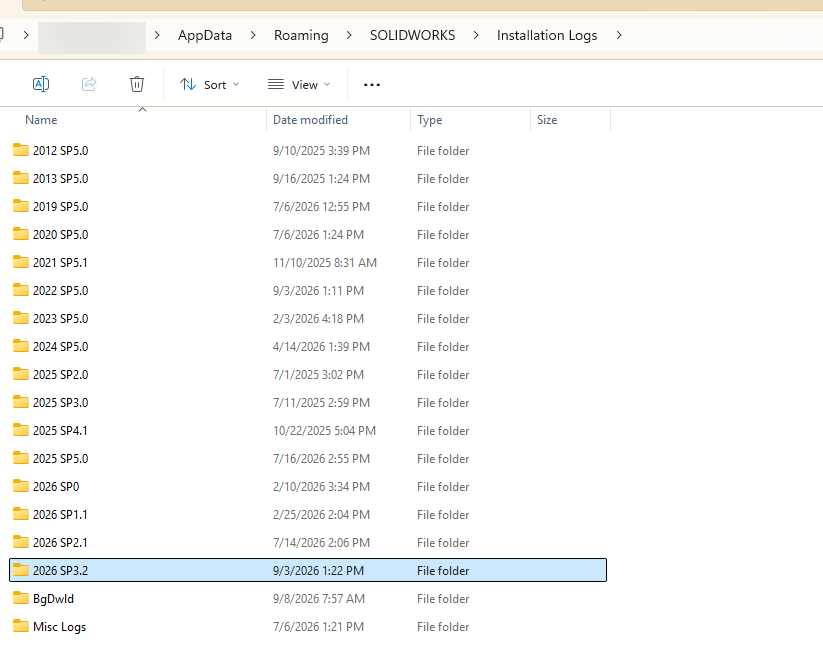Go to Roaming in the address bar
823x661 pixels.
301,35
